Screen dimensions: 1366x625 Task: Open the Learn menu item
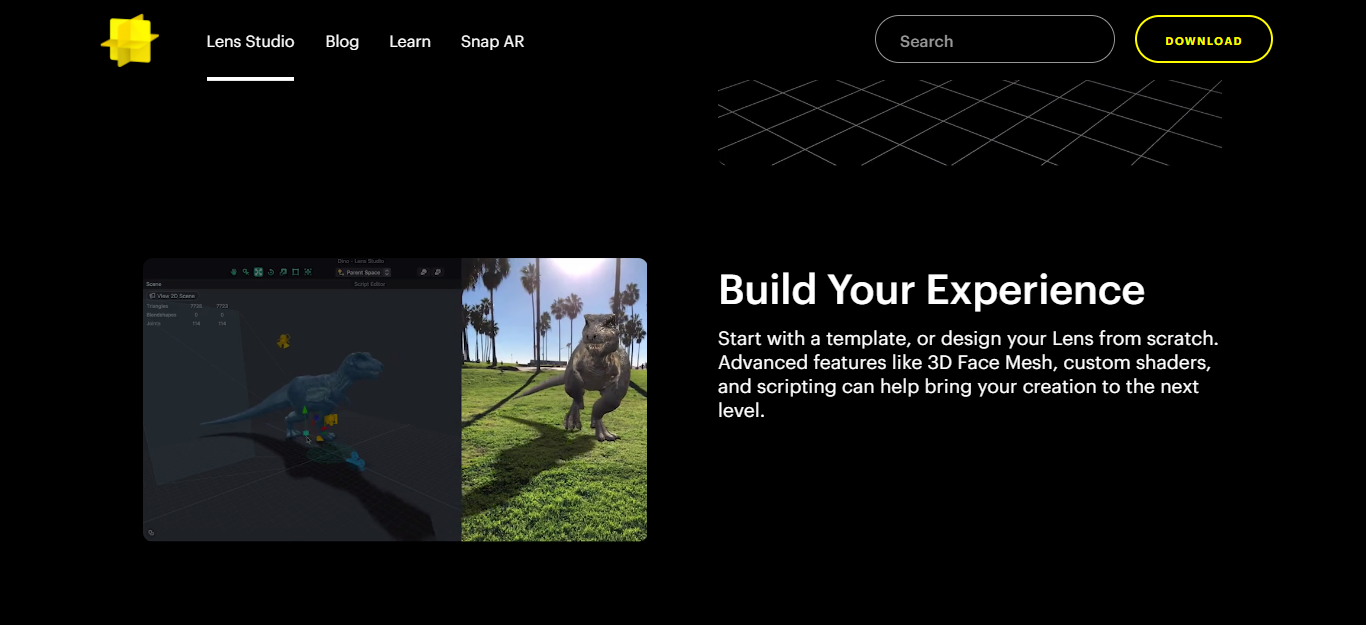(x=410, y=42)
